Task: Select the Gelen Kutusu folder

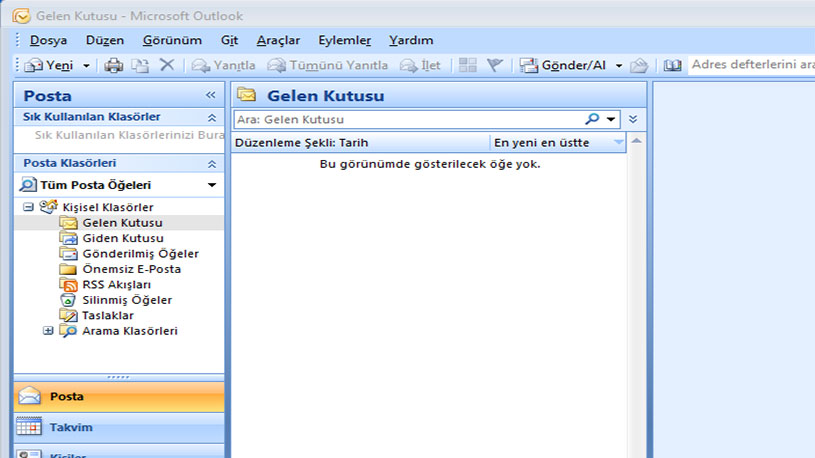Action: click(122, 223)
